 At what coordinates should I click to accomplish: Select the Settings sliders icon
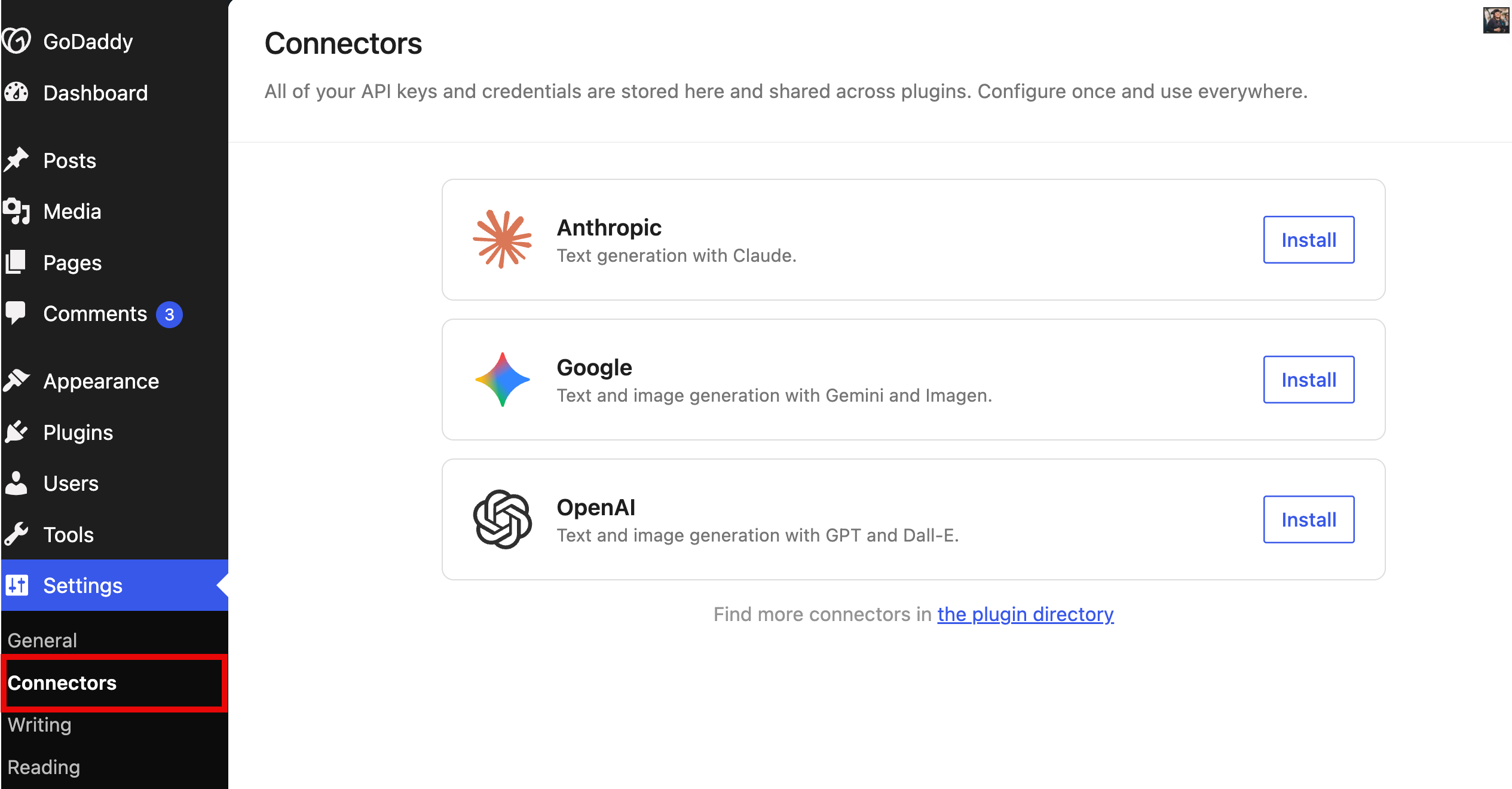[17, 586]
